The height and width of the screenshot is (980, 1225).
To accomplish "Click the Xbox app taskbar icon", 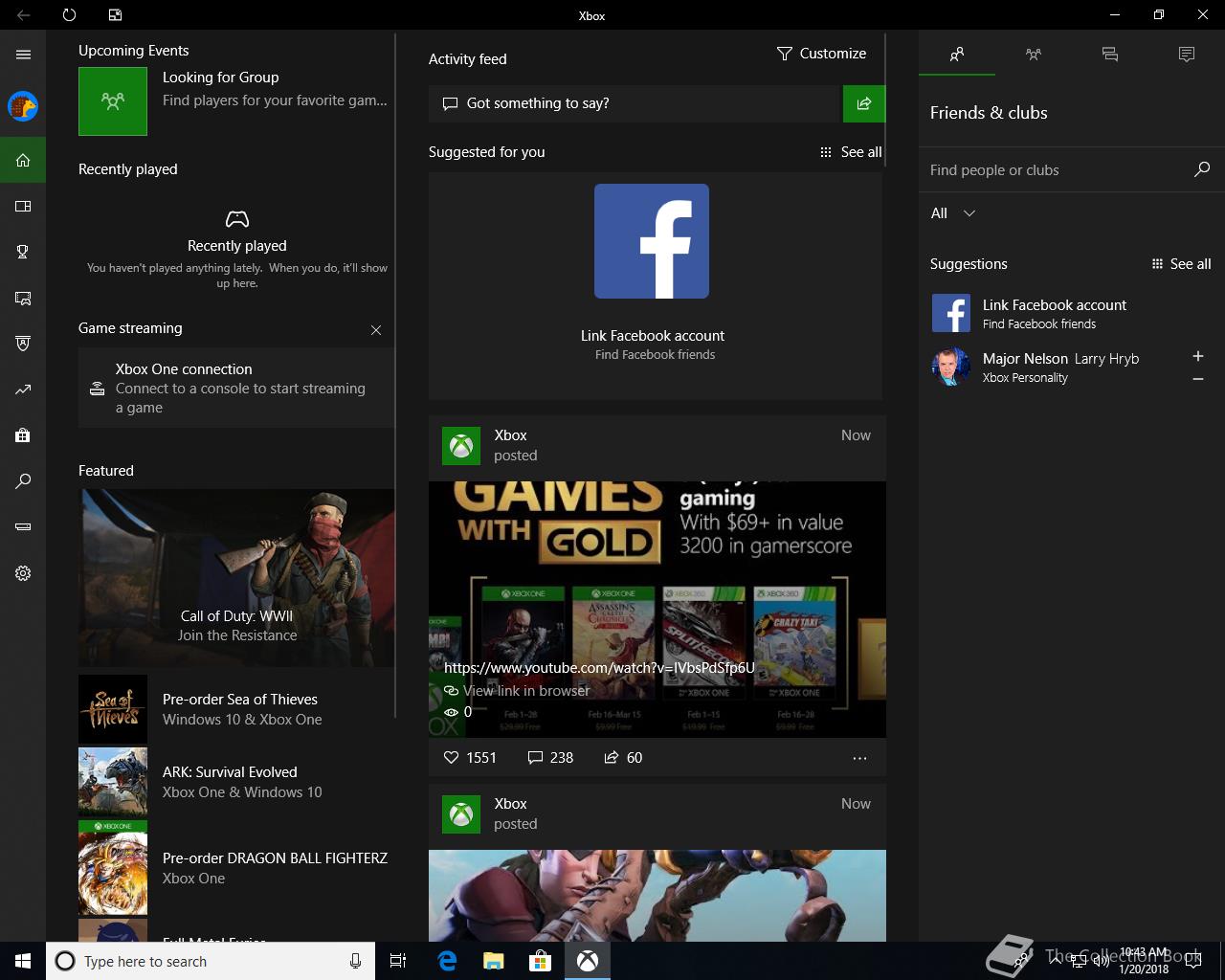I will click(x=588, y=961).
